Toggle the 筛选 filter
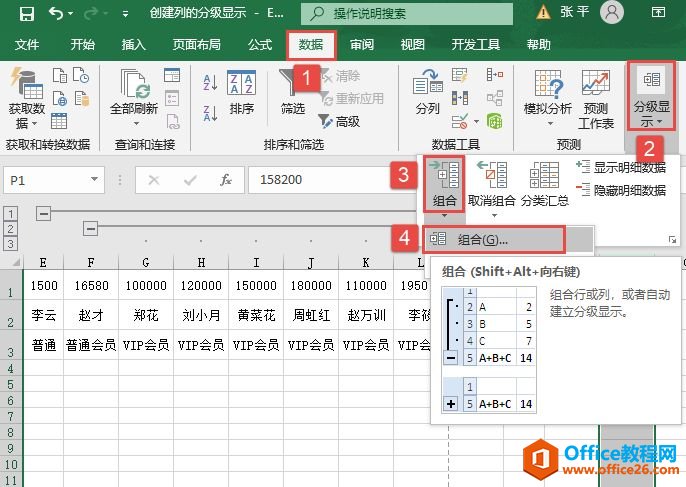Screen dimensions: 686x487 (x=293, y=92)
